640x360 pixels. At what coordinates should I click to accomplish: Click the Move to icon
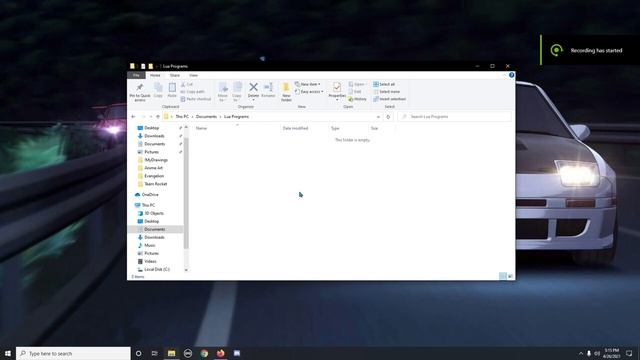click(x=223, y=87)
